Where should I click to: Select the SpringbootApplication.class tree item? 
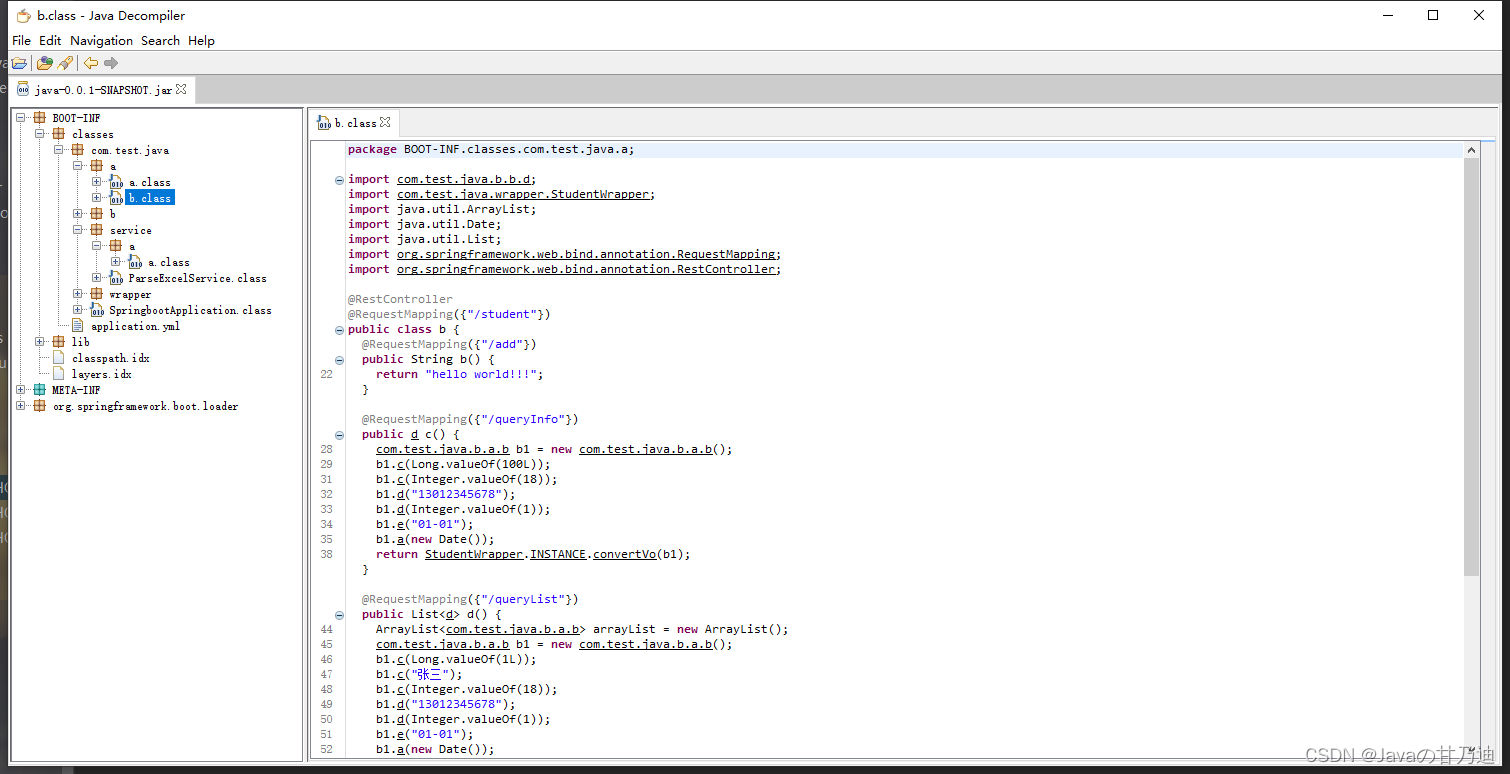[190, 310]
